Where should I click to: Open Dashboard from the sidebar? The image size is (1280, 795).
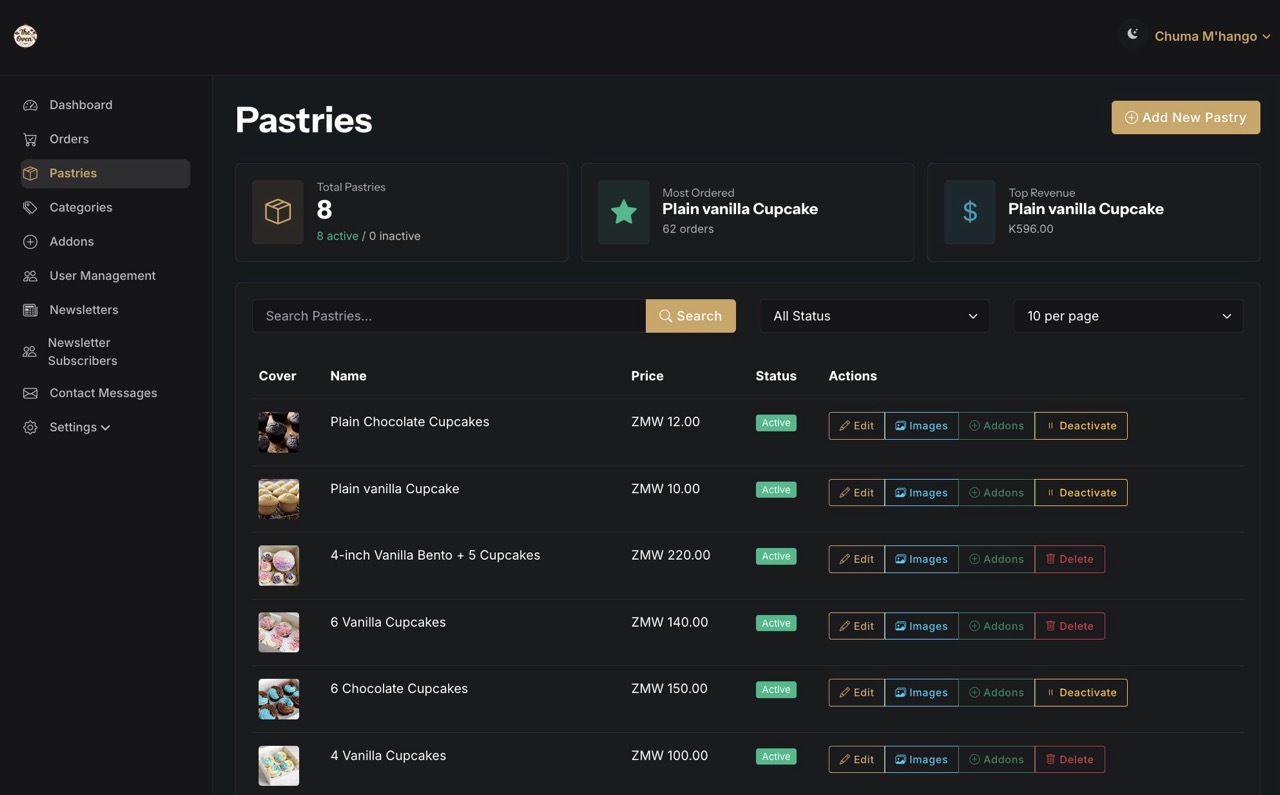pyautogui.click(x=80, y=105)
